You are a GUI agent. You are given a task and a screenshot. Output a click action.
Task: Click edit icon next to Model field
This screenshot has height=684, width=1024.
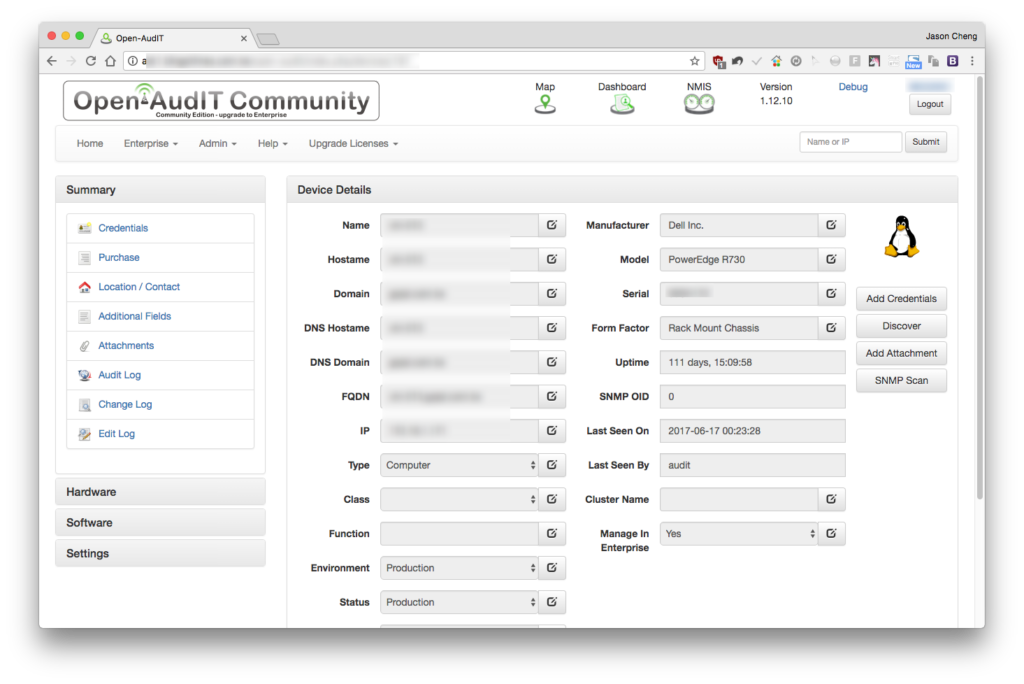point(831,259)
